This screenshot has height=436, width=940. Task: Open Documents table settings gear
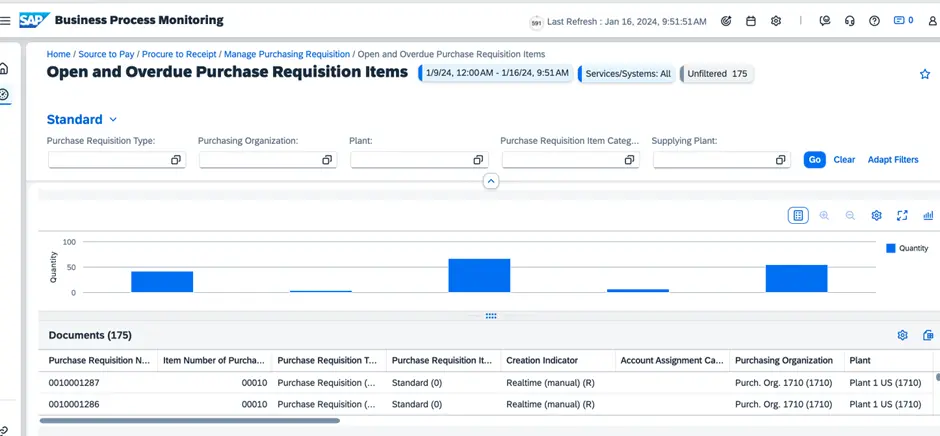point(902,336)
